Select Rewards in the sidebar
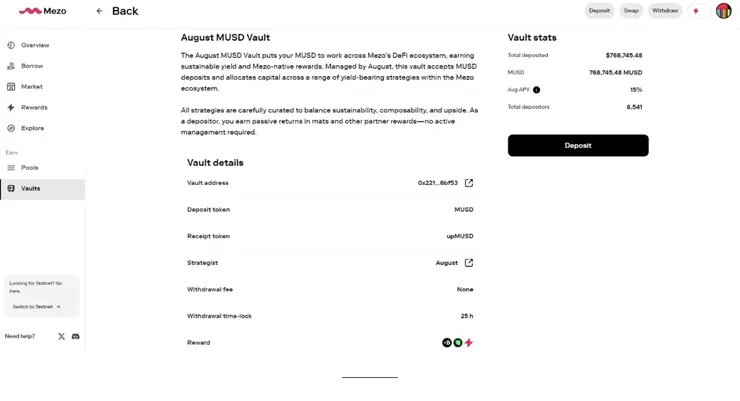This screenshot has width=740, height=401. 34,107
